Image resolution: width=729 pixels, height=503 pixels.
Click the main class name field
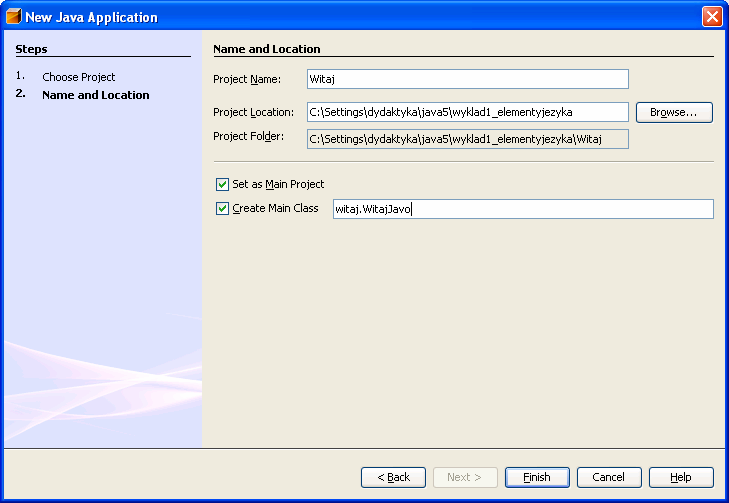coord(523,209)
